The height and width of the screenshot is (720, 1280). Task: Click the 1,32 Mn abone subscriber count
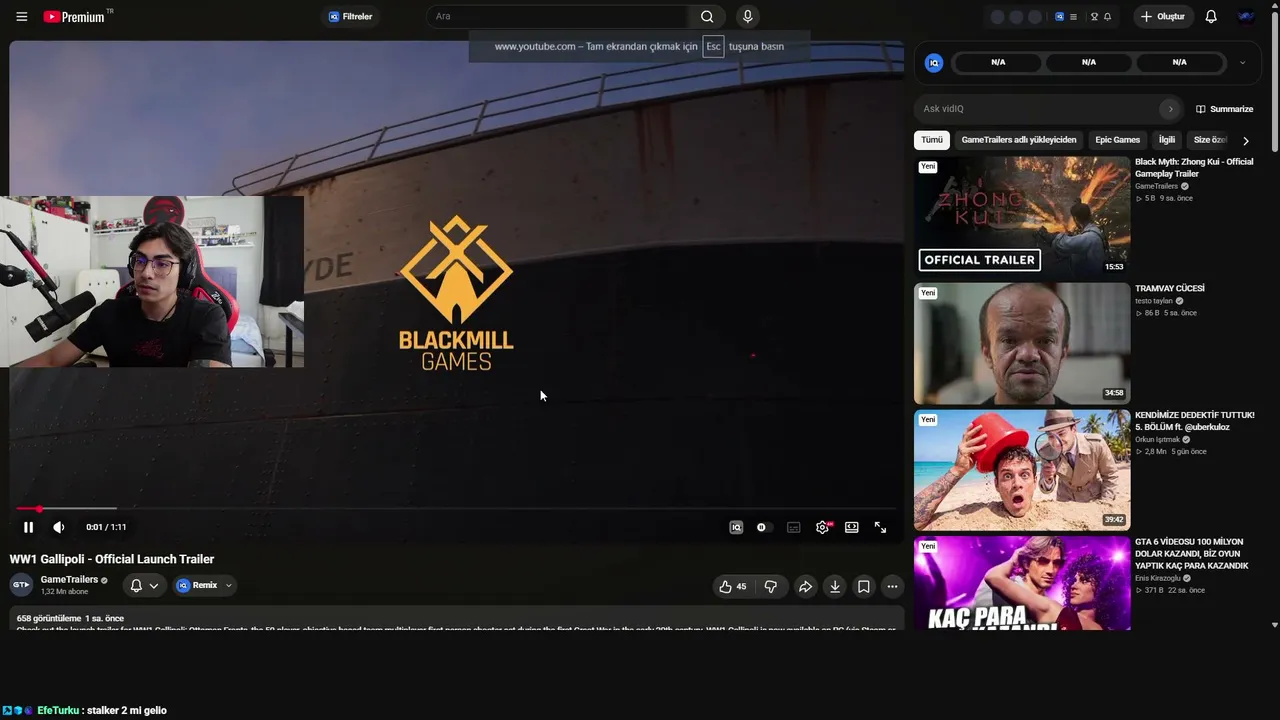[x=63, y=592]
